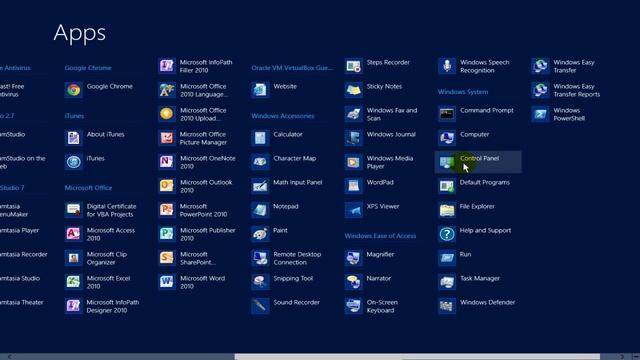The height and width of the screenshot is (360, 640).
Task: Open Windows Defender icon
Action: tap(447, 306)
